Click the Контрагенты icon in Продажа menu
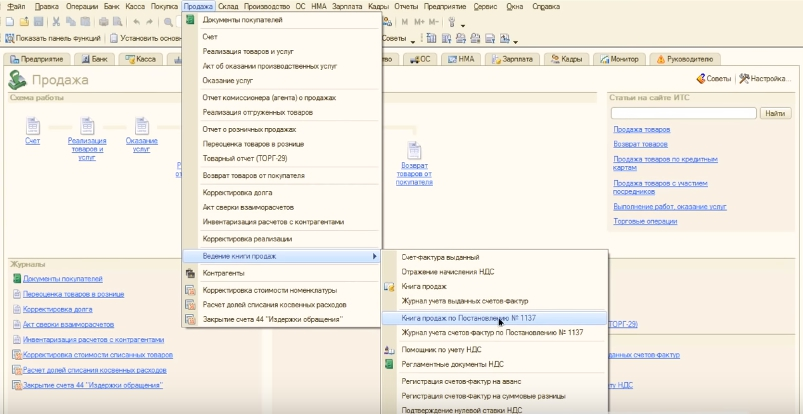Image resolution: width=803 pixels, height=414 pixels. pyautogui.click(x=191, y=272)
